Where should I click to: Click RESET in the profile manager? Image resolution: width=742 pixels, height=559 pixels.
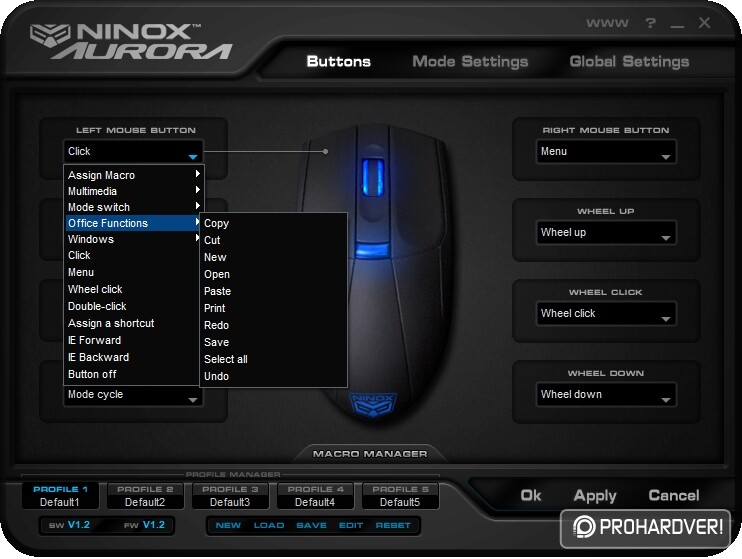(x=393, y=525)
